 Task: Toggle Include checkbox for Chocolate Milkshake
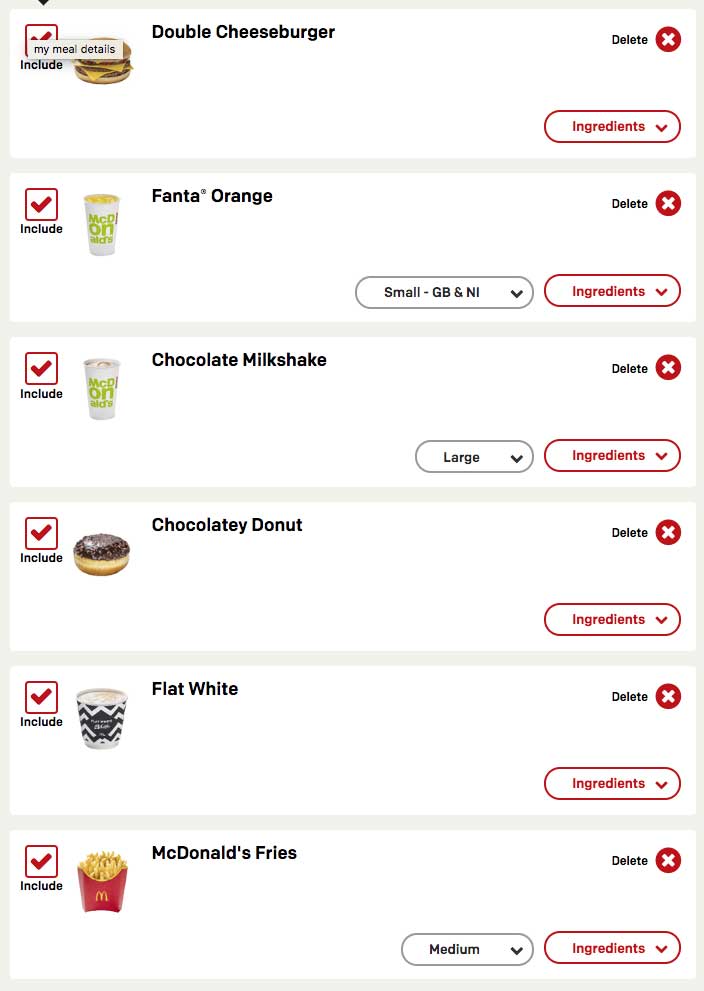click(x=41, y=369)
